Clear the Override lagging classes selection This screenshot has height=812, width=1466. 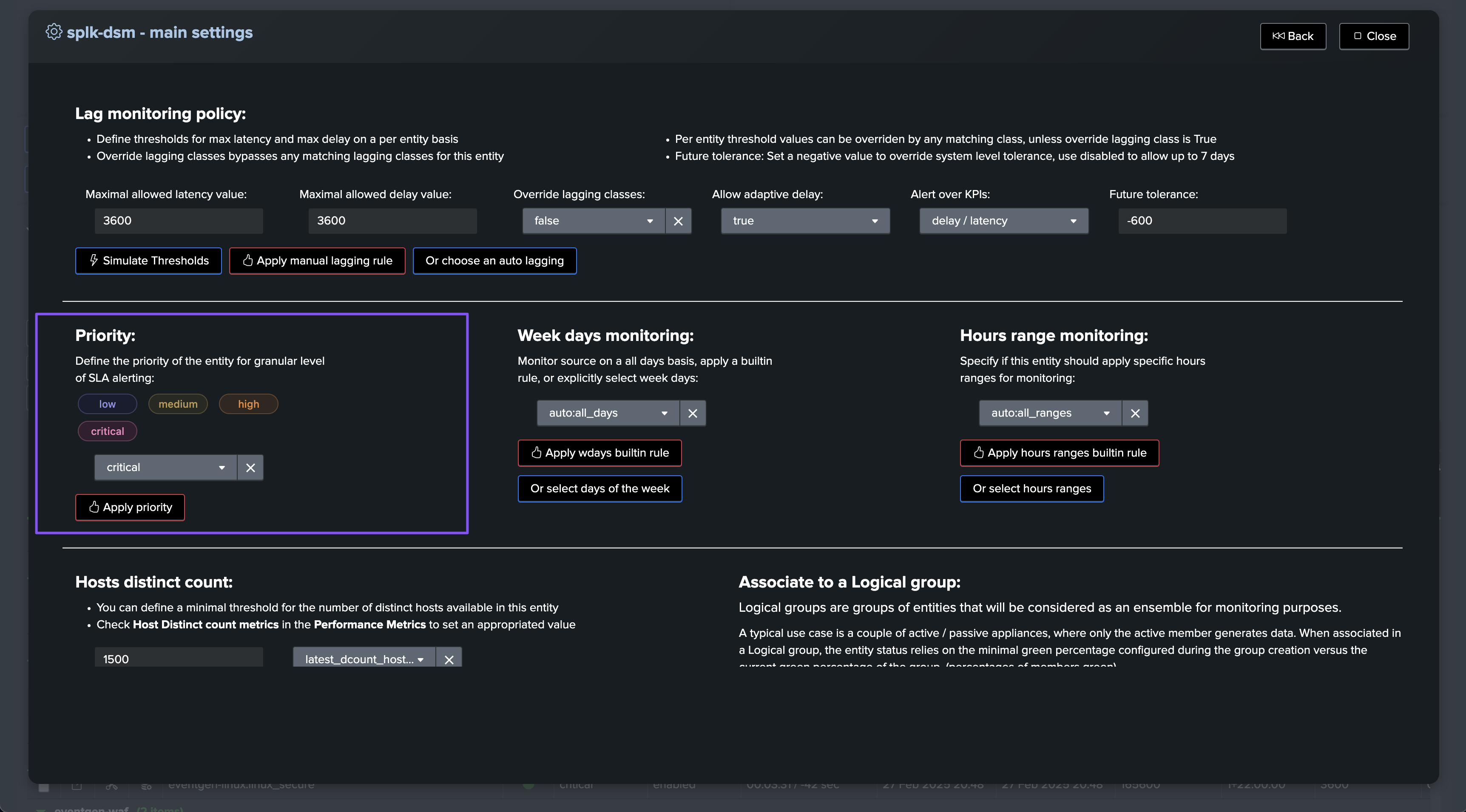pyautogui.click(x=679, y=221)
